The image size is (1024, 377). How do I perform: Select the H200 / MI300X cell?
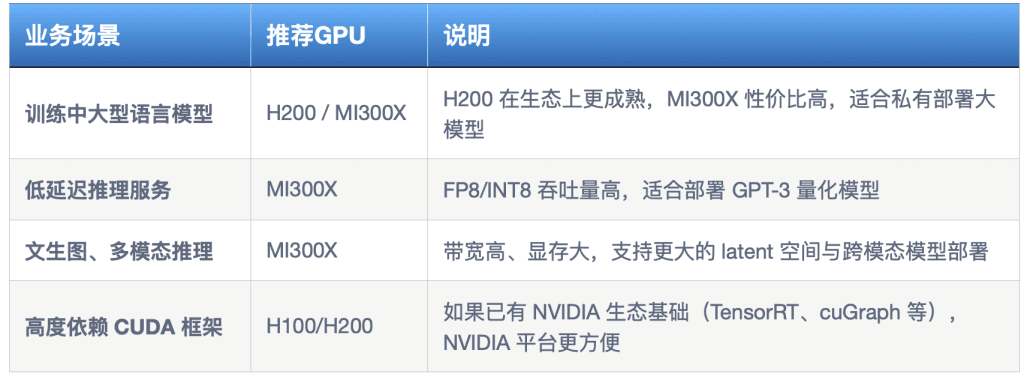point(339,113)
